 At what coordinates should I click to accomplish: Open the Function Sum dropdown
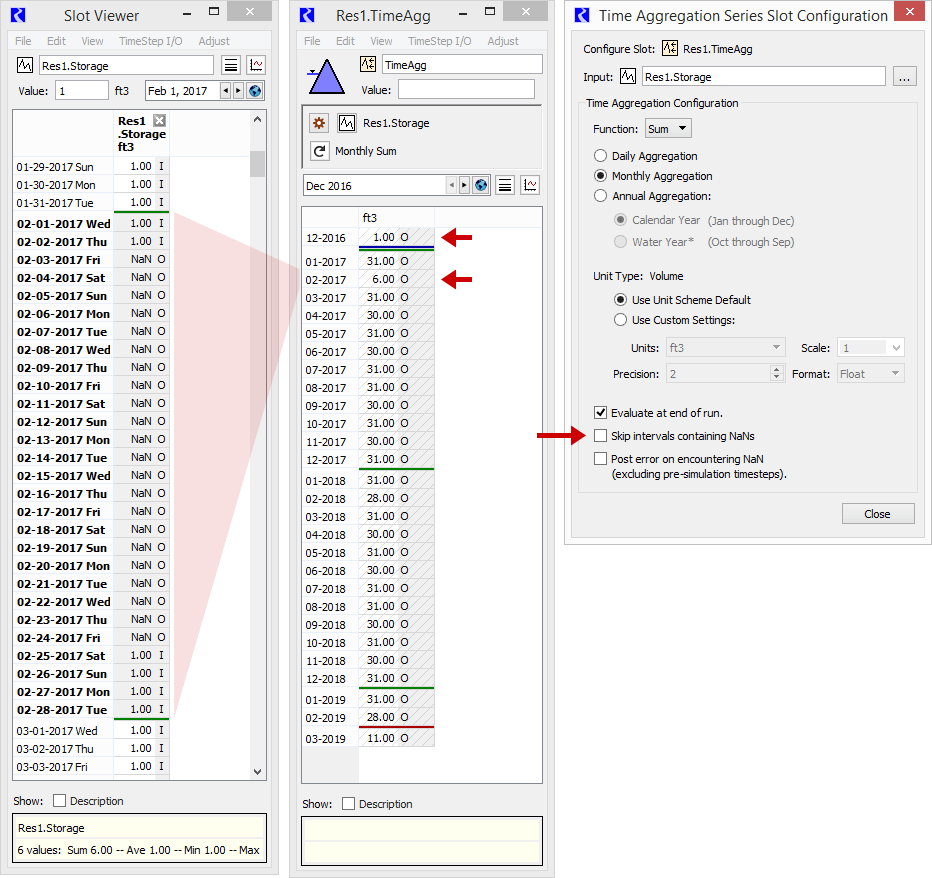click(x=668, y=128)
